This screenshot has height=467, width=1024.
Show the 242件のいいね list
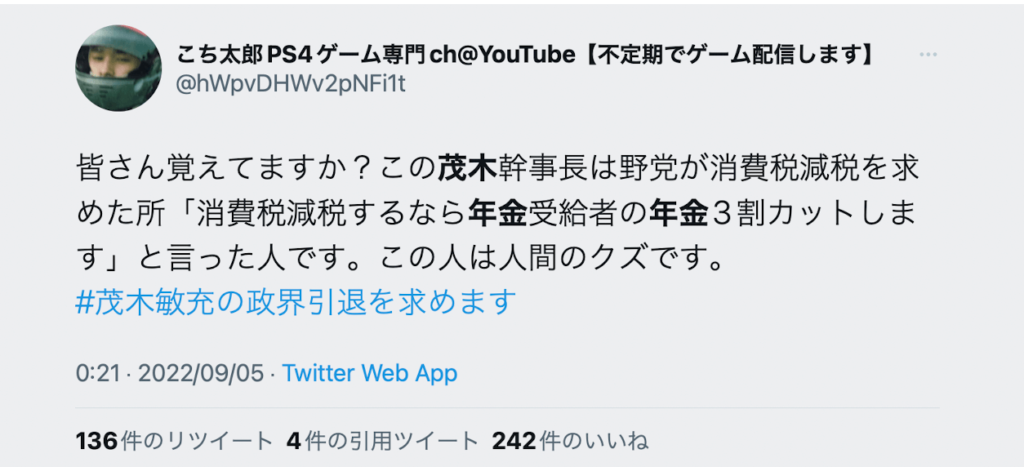click(x=570, y=442)
